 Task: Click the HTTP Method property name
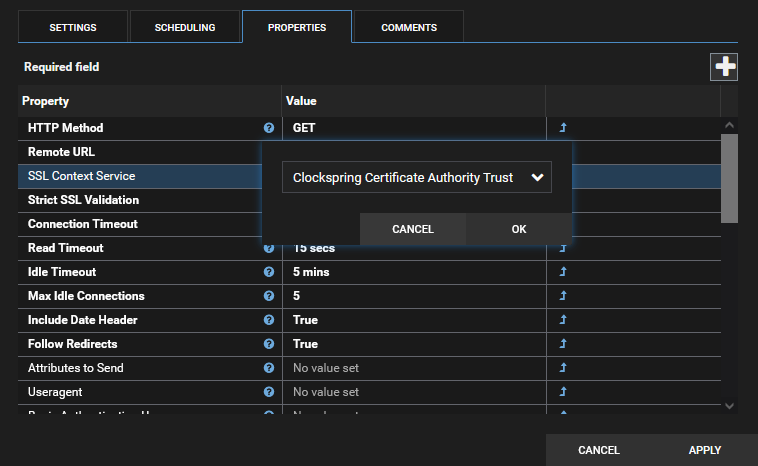pos(65,128)
